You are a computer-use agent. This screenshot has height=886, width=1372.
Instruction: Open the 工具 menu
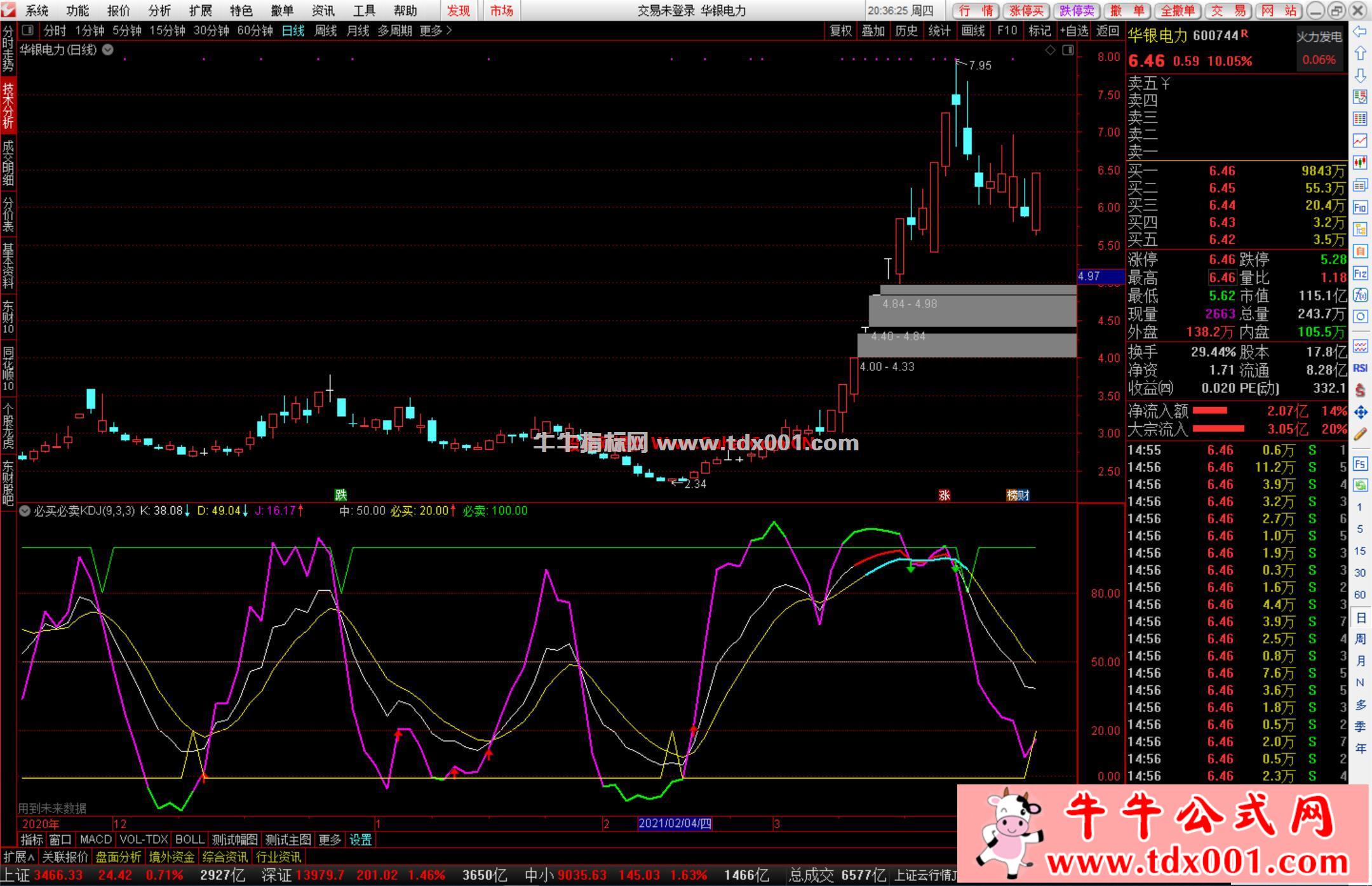(364, 11)
